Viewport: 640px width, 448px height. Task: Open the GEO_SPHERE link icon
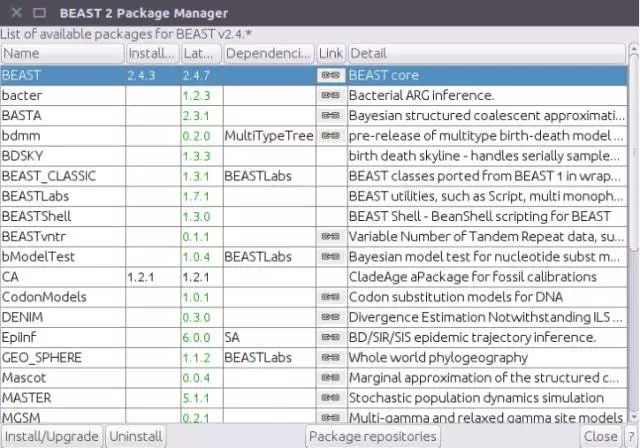[330, 358]
